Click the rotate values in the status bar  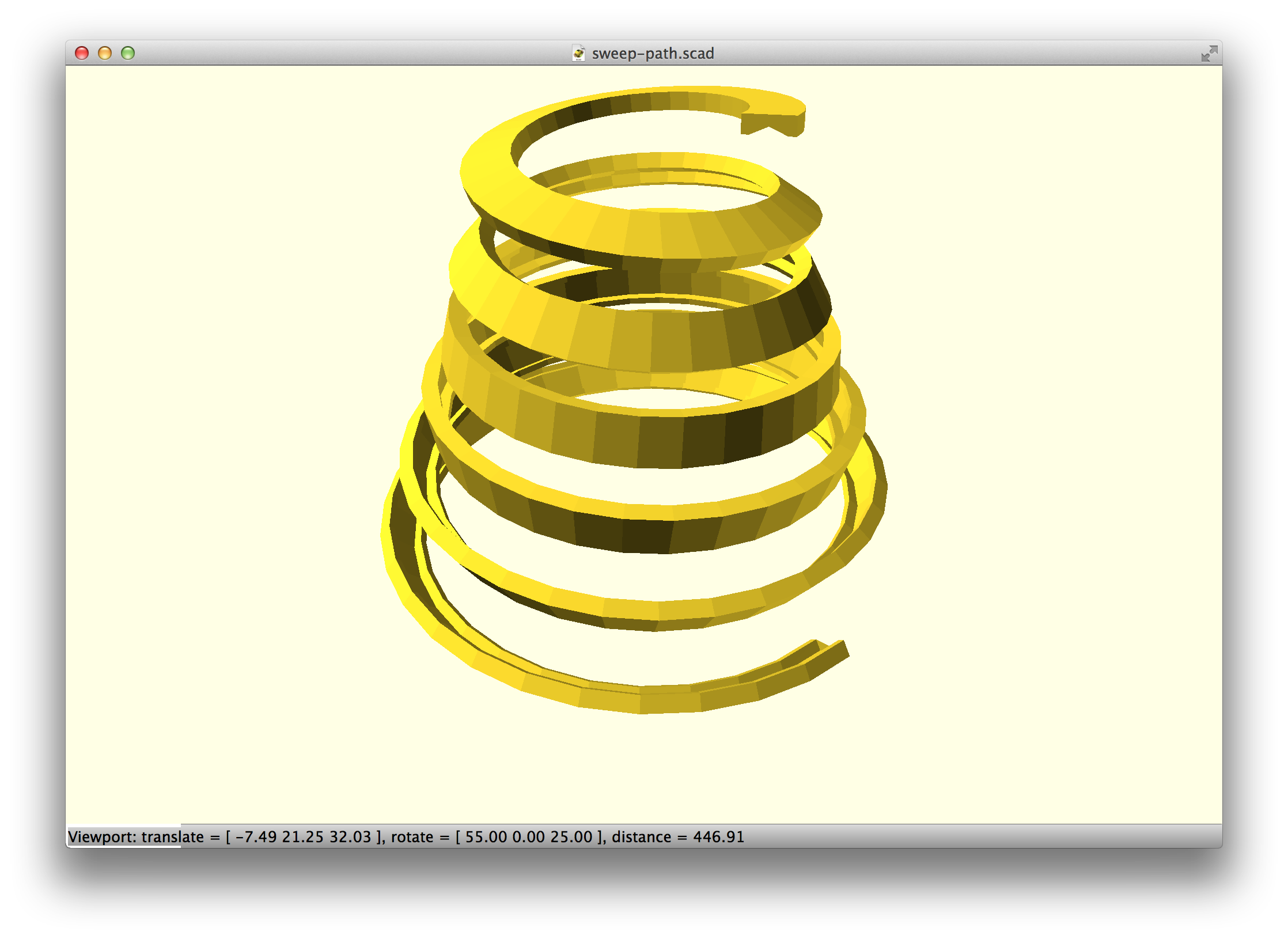(529, 836)
